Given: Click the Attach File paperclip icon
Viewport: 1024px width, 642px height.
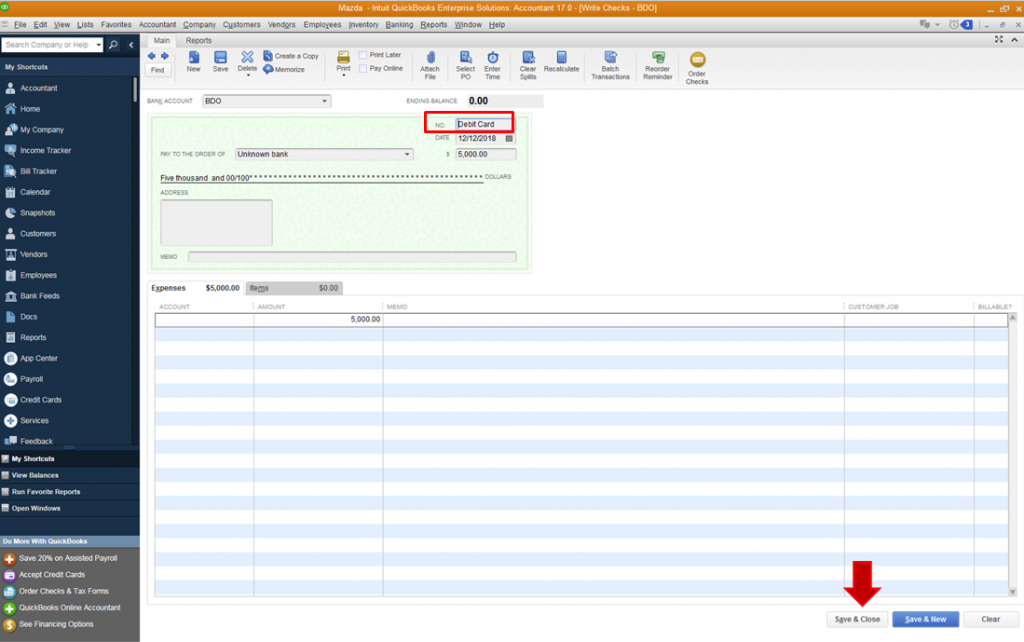Looking at the screenshot, I should tap(430, 57).
